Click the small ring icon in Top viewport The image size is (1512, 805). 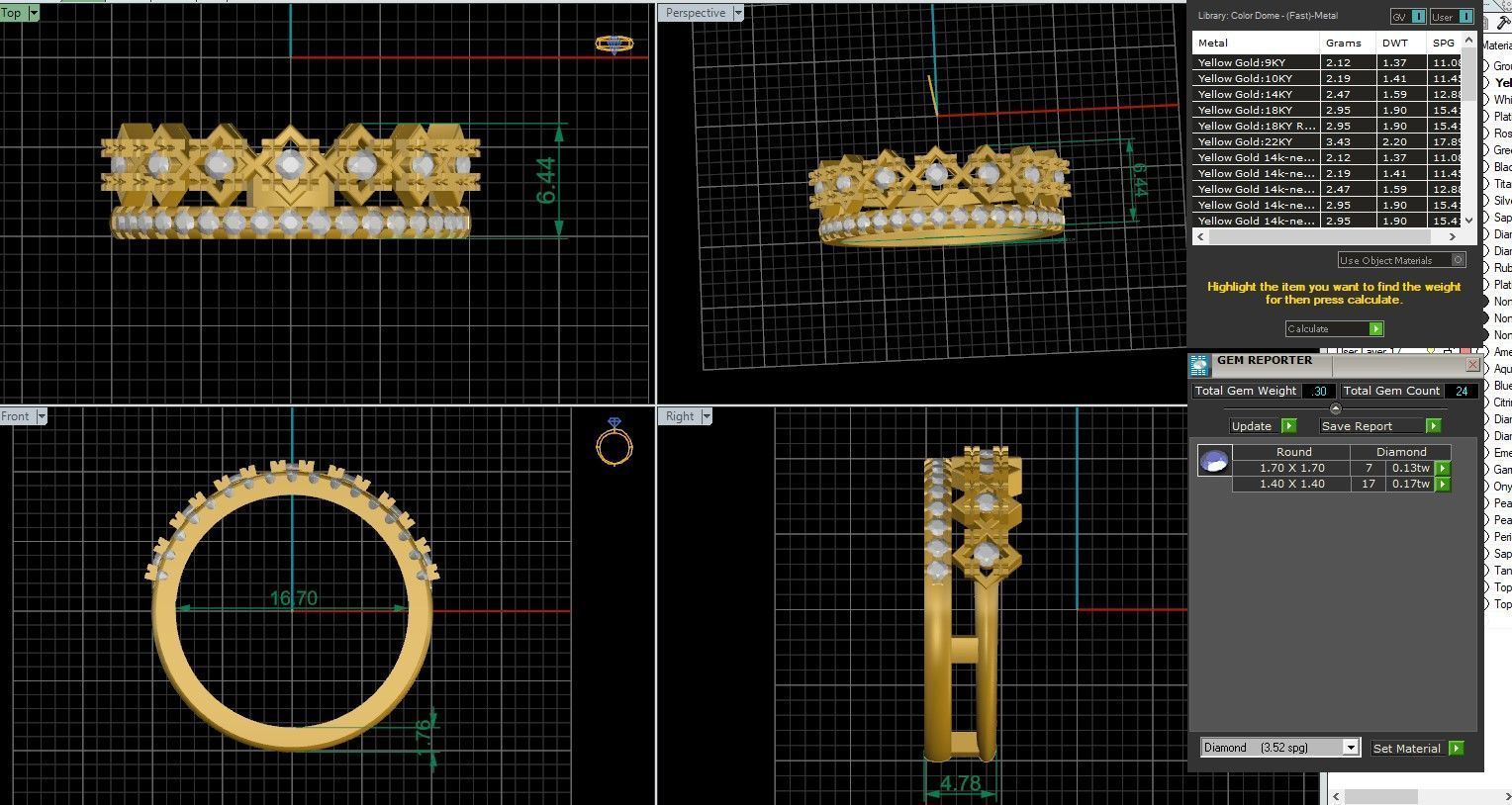614,44
